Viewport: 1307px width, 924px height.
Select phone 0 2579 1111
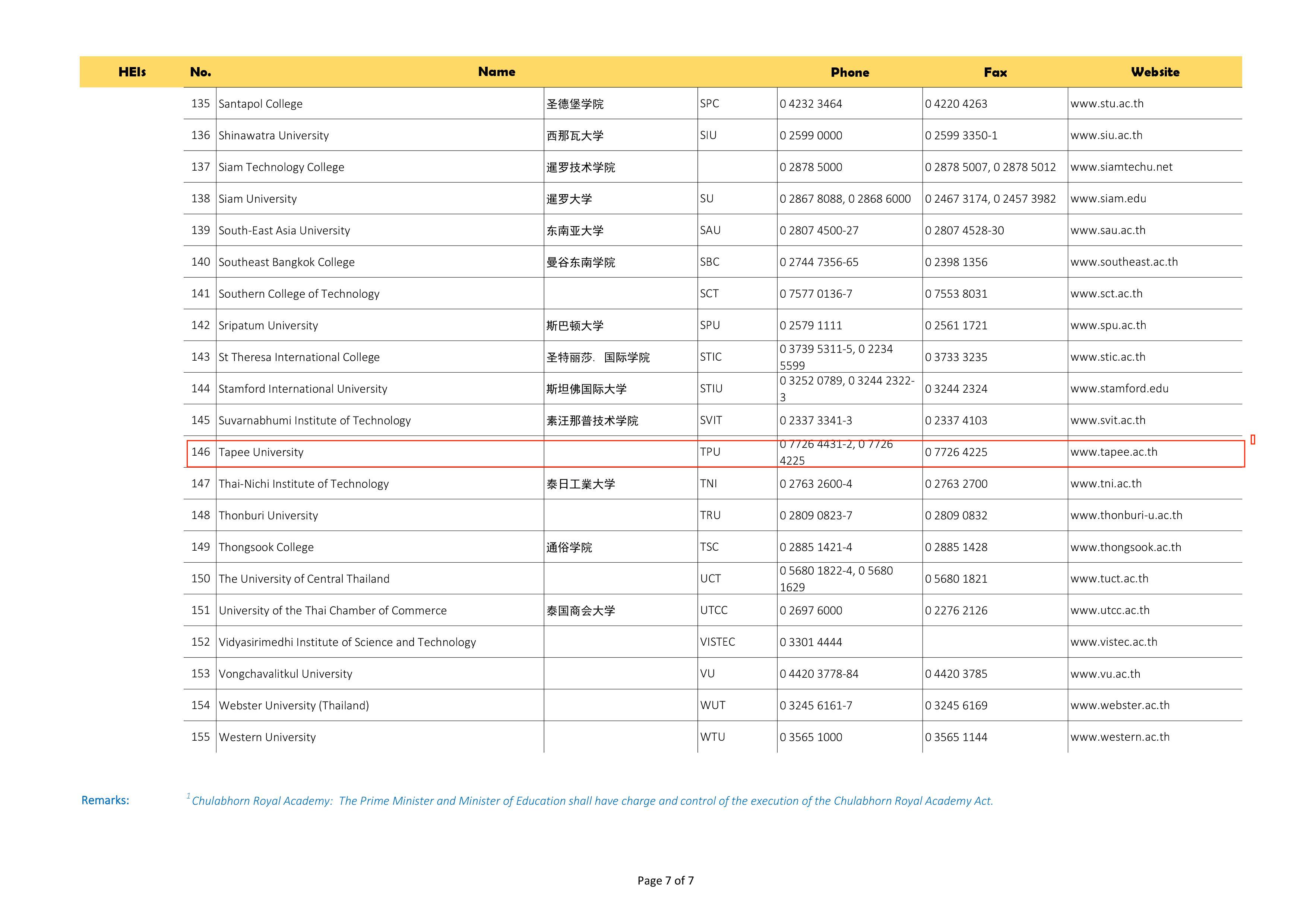tap(811, 326)
